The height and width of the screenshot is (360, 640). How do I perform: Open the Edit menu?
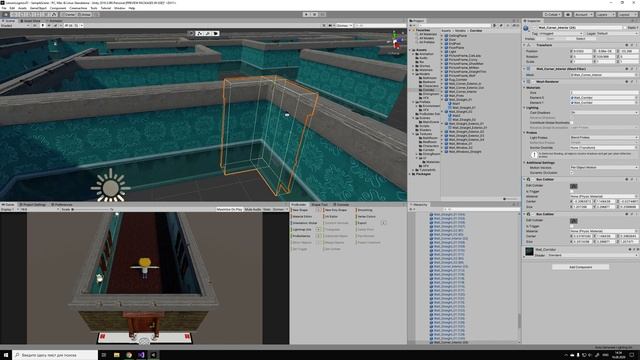point(12,8)
